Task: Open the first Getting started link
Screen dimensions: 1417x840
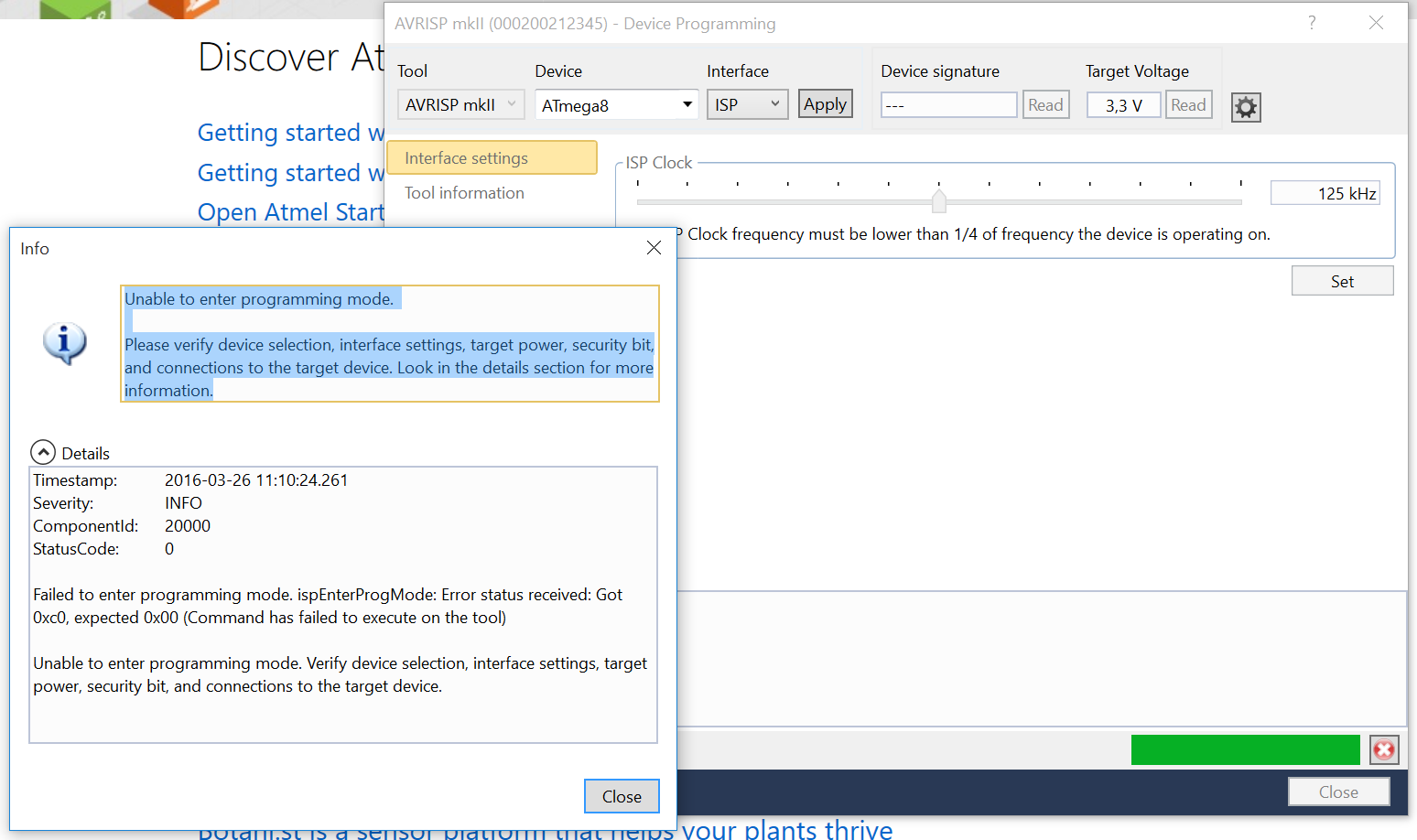Action: pyautogui.click(x=291, y=133)
